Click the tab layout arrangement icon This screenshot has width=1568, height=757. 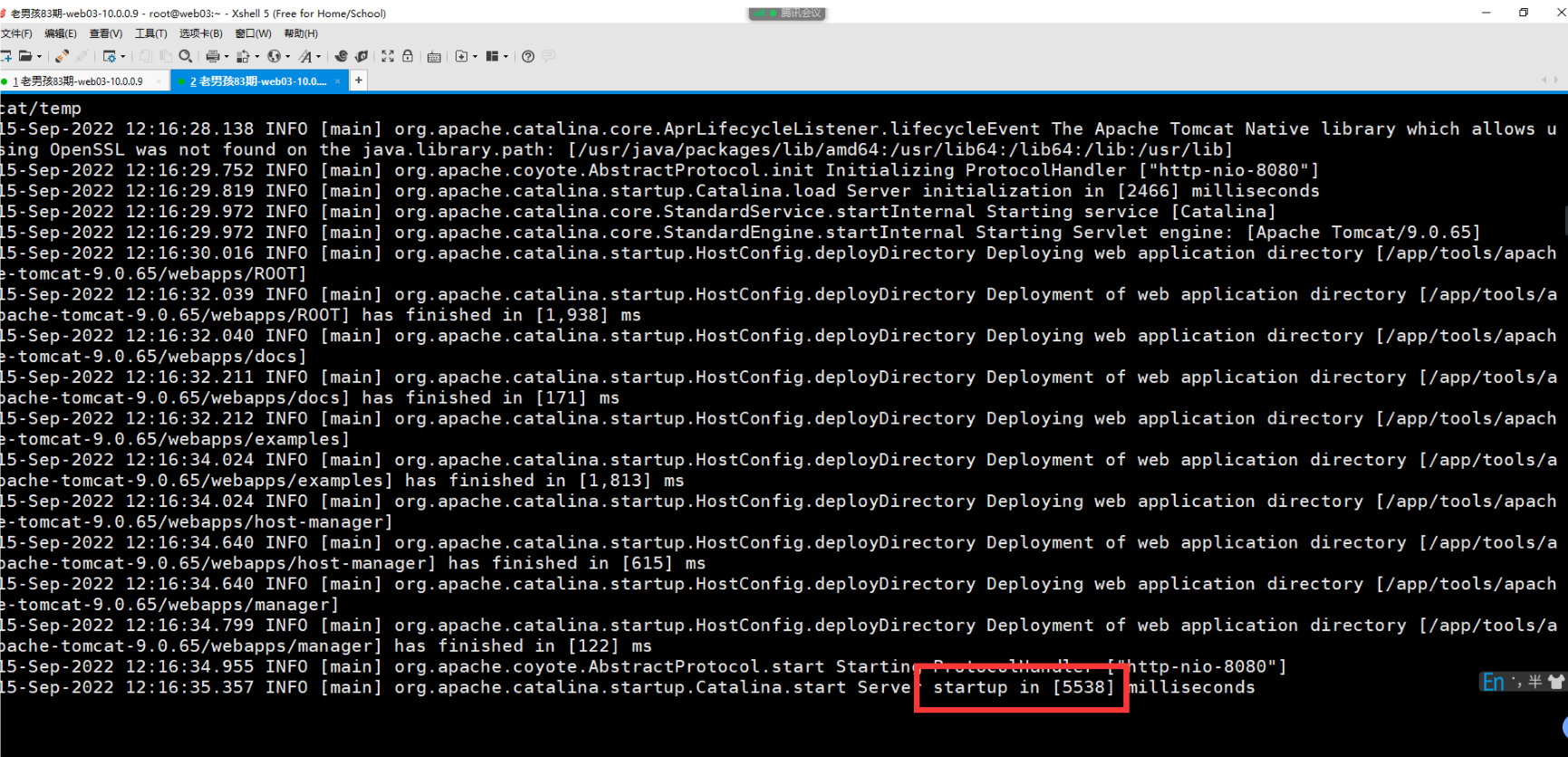point(492,56)
